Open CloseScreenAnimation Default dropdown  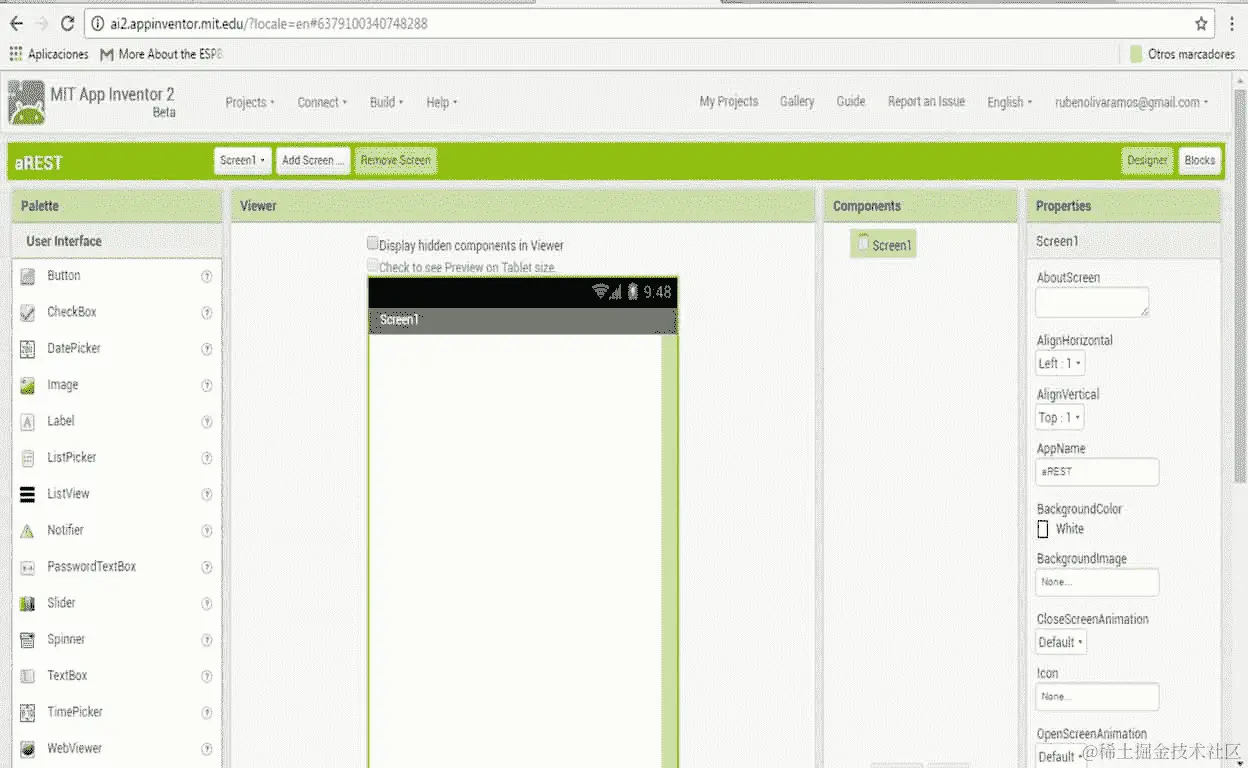1062,642
